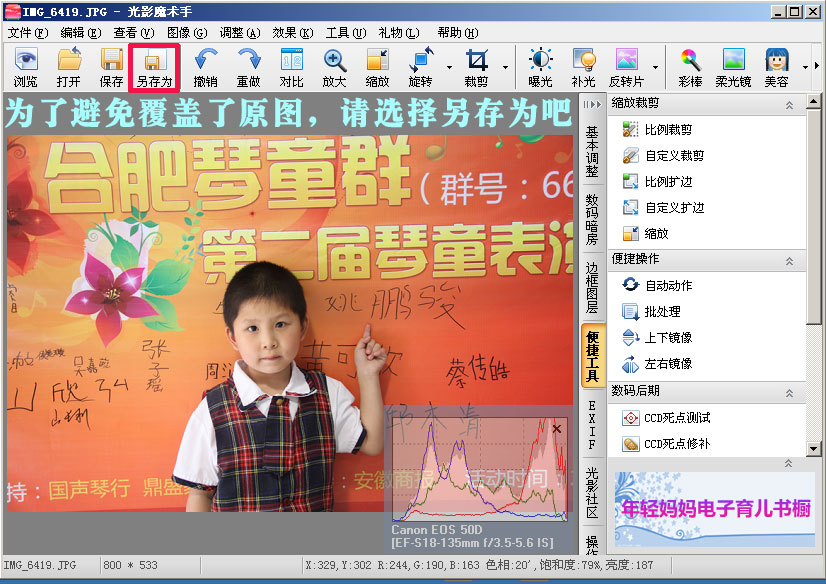Activate the 裁剪 (Crop) tool
The image size is (826, 584).
click(x=476, y=67)
